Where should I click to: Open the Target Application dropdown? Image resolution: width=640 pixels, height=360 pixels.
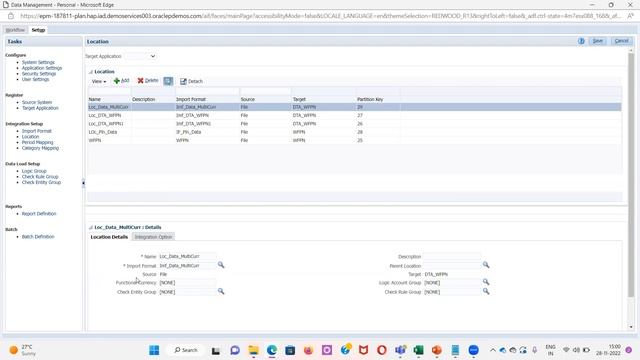[140, 56]
